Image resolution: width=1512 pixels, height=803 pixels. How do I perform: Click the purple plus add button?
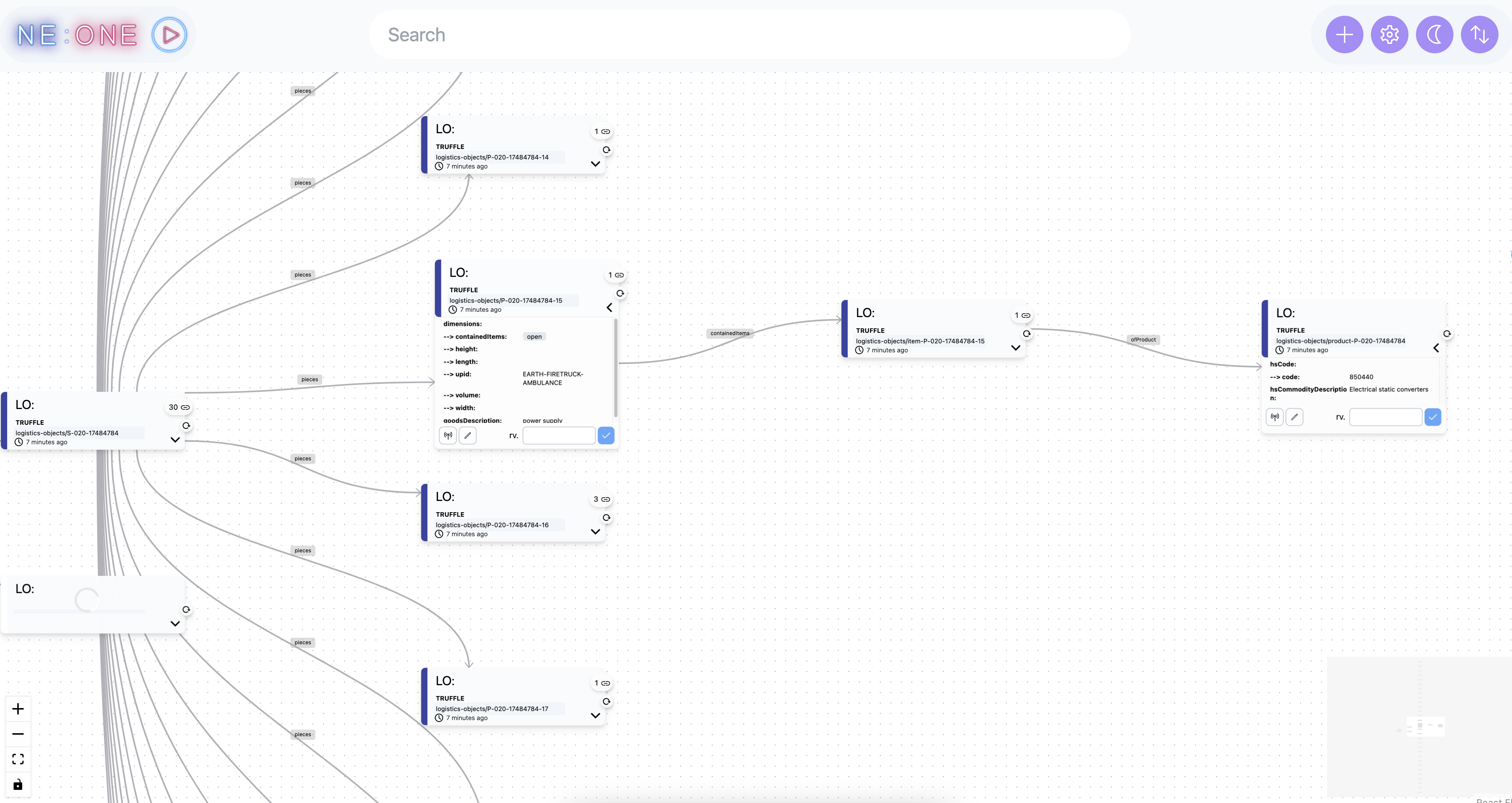pyautogui.click(x=1344, y=35)
